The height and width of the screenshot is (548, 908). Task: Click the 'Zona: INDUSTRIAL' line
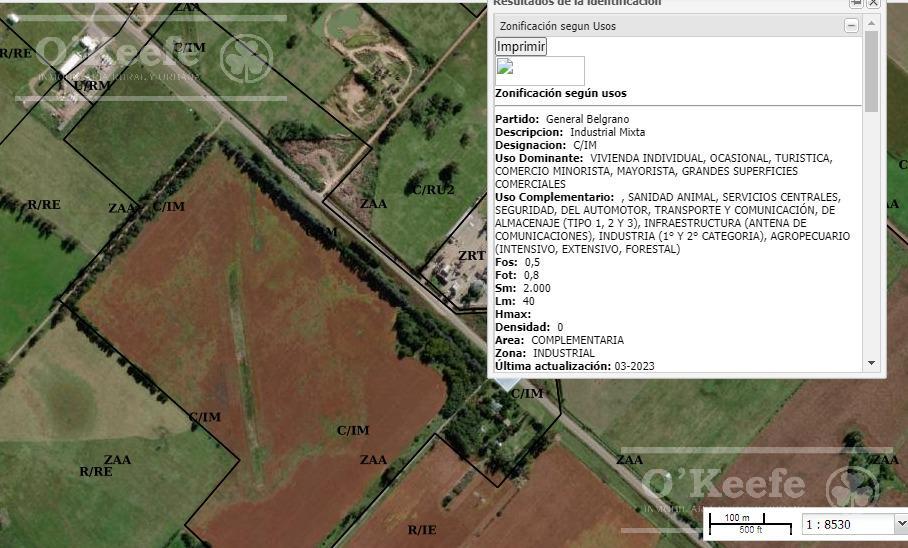coord(544,353)
